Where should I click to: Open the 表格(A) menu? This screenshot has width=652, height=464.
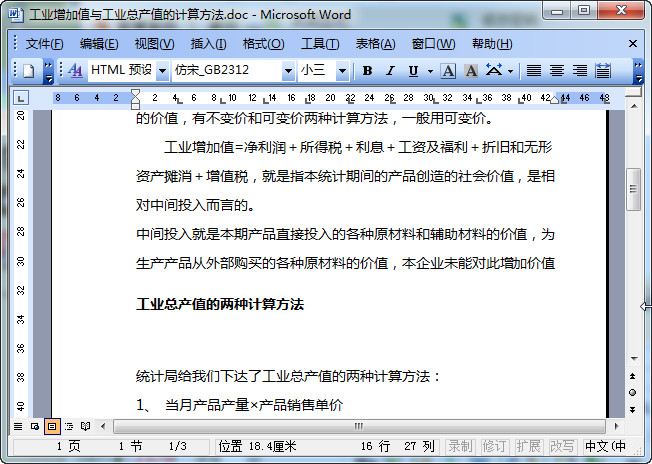[375, 44]
